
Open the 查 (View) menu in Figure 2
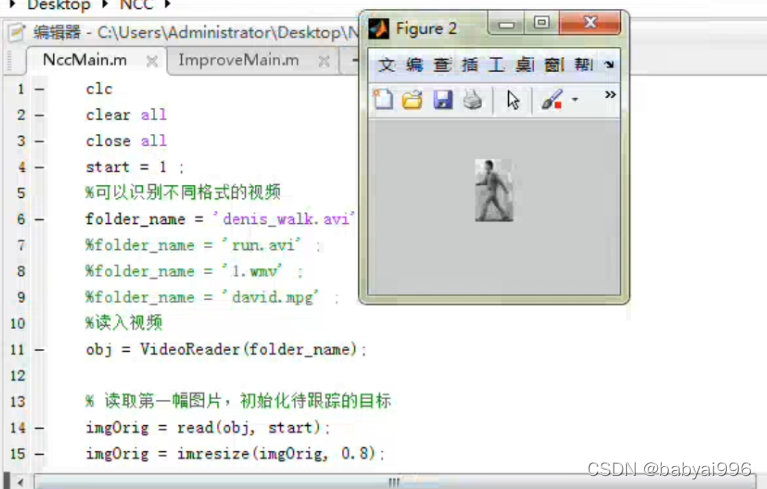tap(442, 65)
